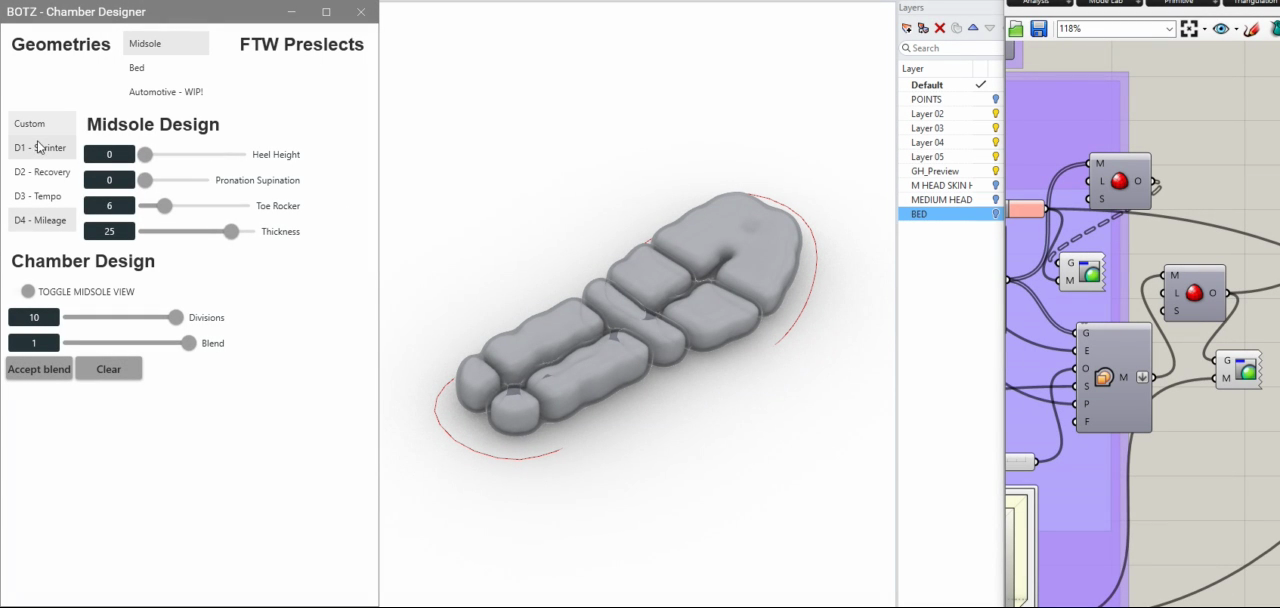Expand the arrow next to eye preview icon
The image size is (1280, 608).
coord(1235,29)
